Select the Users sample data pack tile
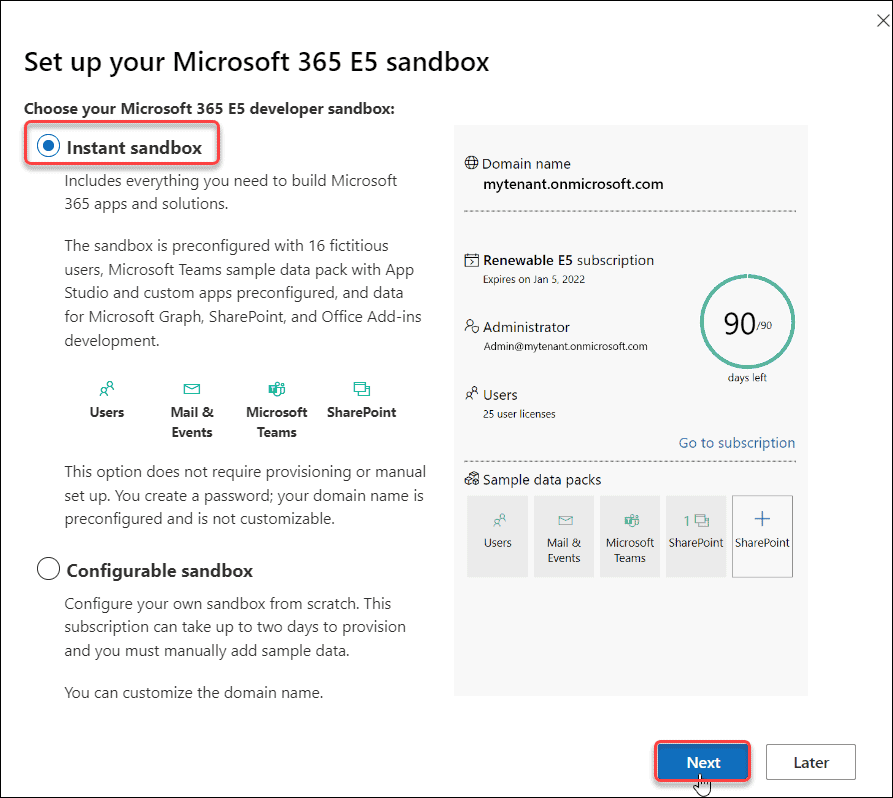Viewport: 893px width, 798px height. 497,536
